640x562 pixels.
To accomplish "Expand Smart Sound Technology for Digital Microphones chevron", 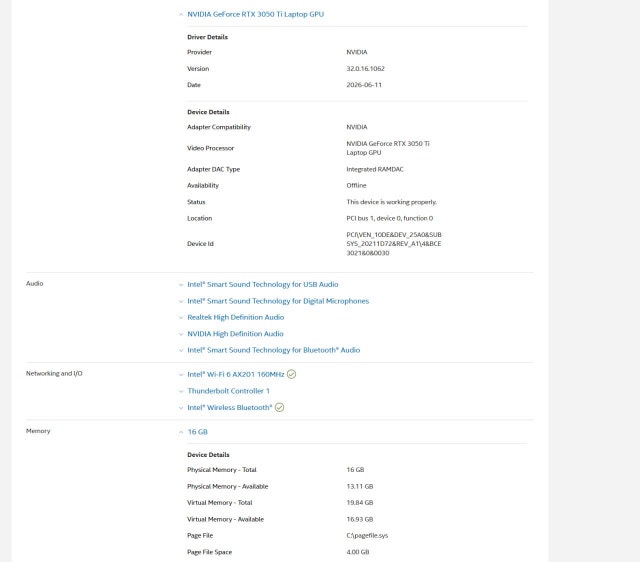I will point(181,301).
